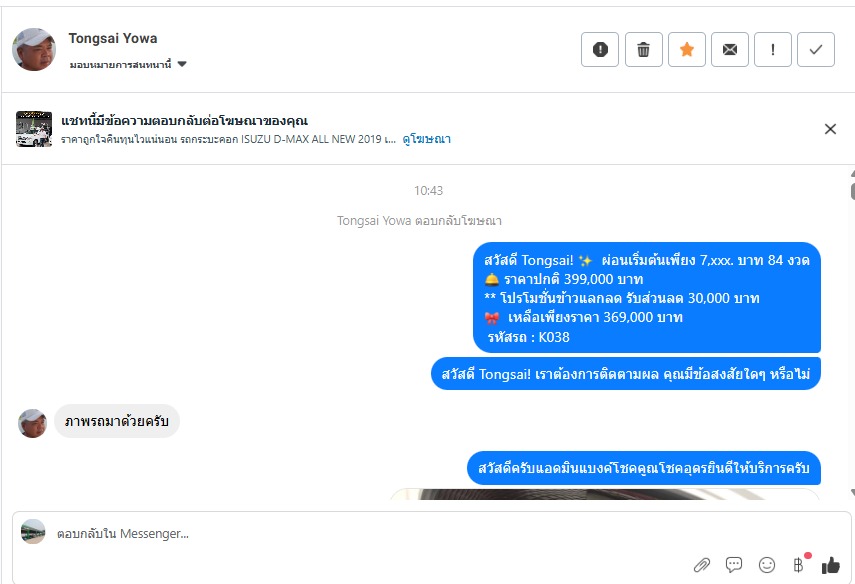Click the Baht payment request icon
Screen dimensions: 855x584
(798, 565)
